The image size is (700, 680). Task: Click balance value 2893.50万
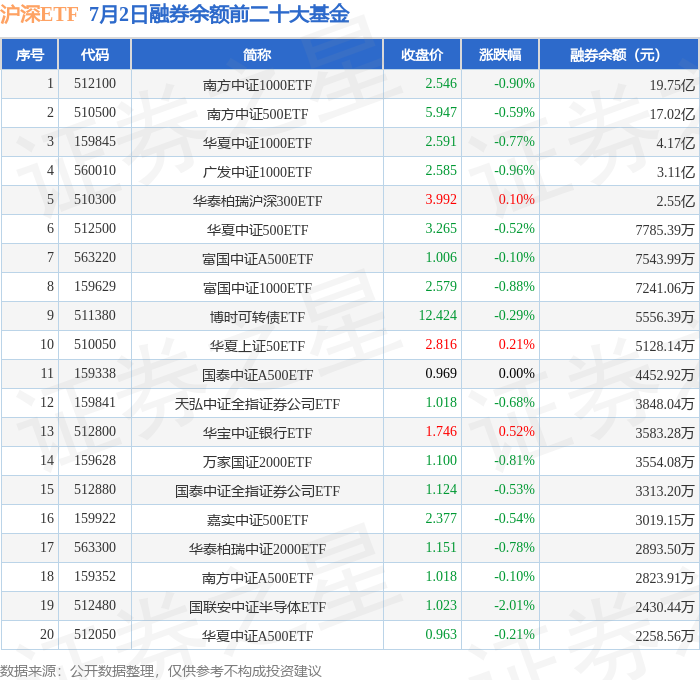click(665, 549)
